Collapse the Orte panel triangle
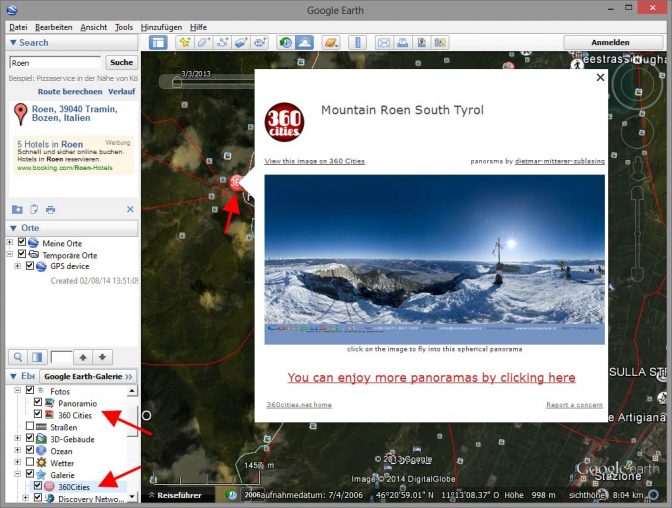The width and height of the screenshot is (672, 508). (13, 228)
